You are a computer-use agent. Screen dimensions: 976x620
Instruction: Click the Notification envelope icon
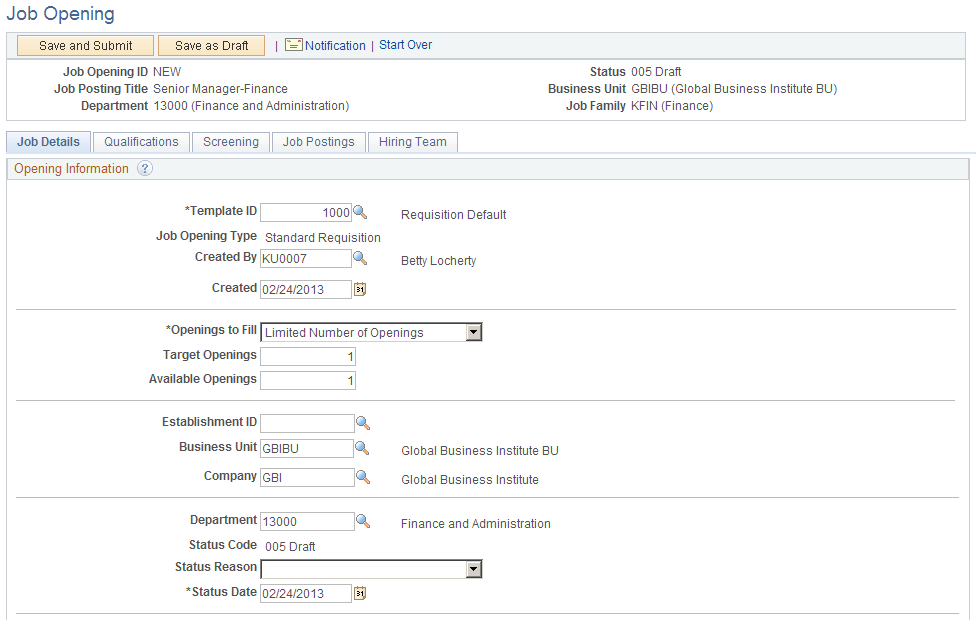click(x=294, y=45)
